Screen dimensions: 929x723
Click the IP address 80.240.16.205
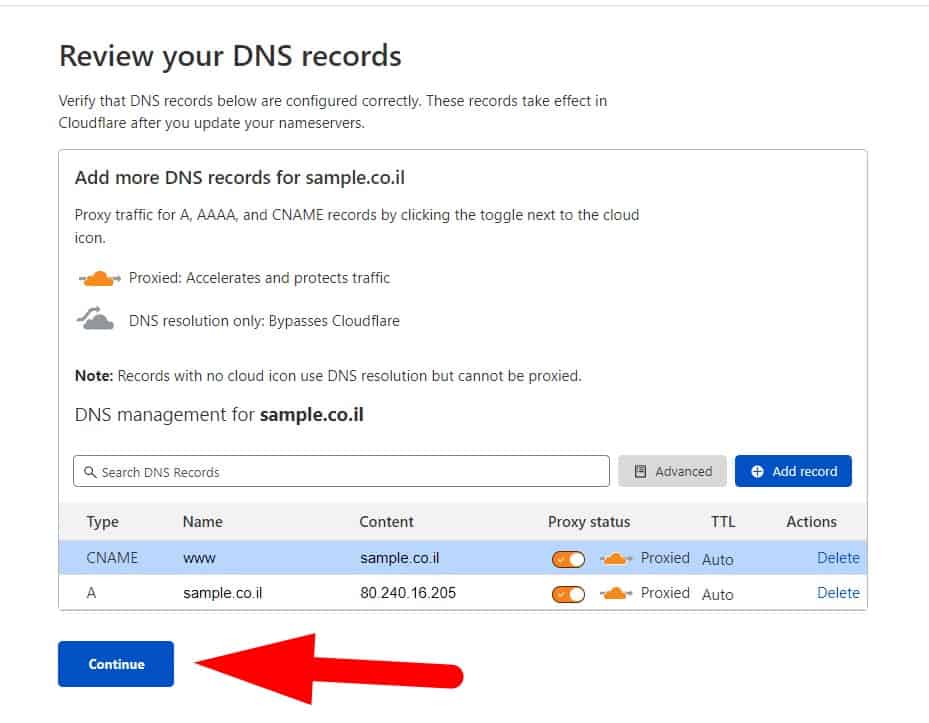tap(408, 593)
